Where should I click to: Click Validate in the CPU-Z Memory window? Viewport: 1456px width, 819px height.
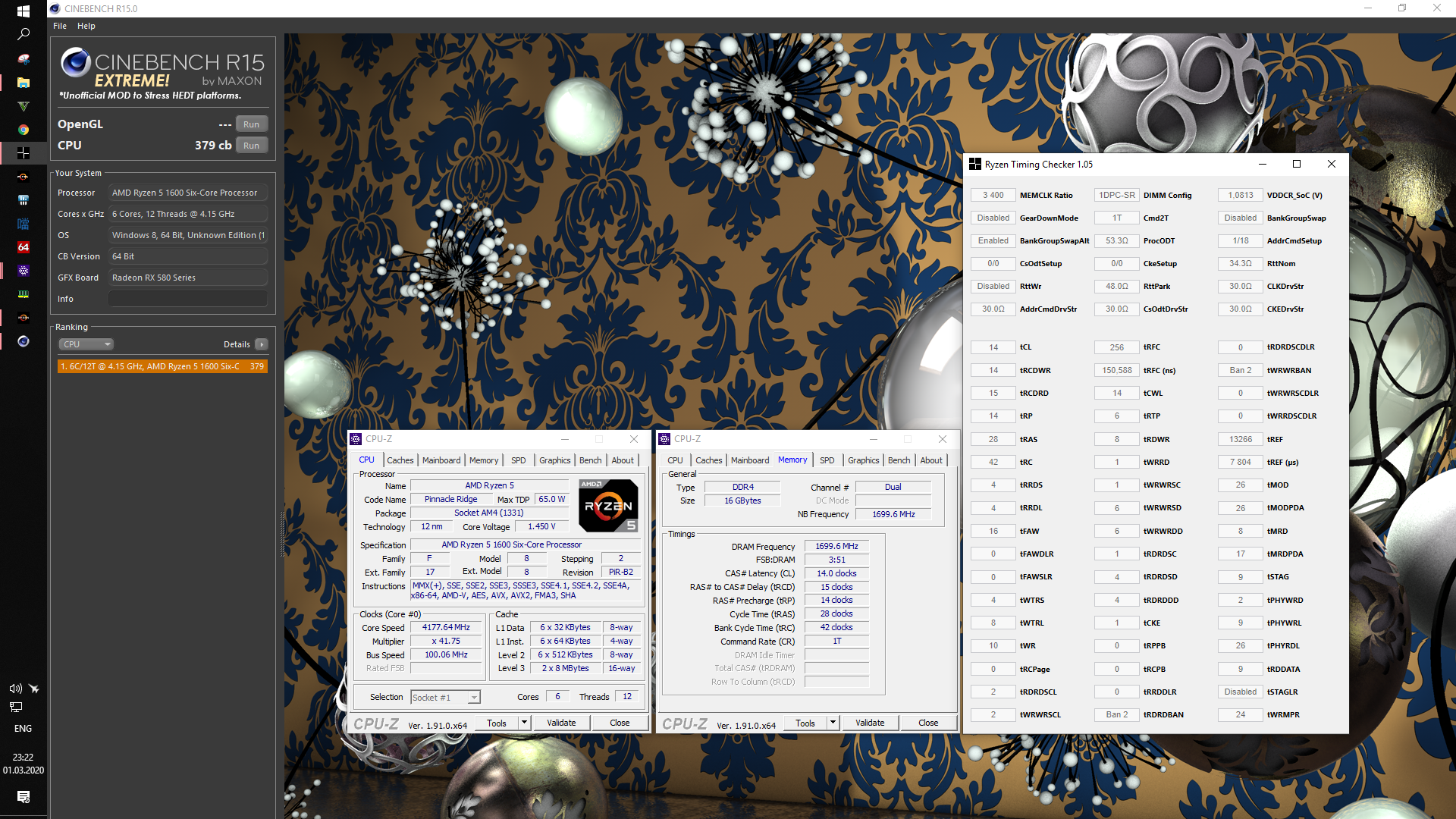pyautogui.click(x=870, y=723)
